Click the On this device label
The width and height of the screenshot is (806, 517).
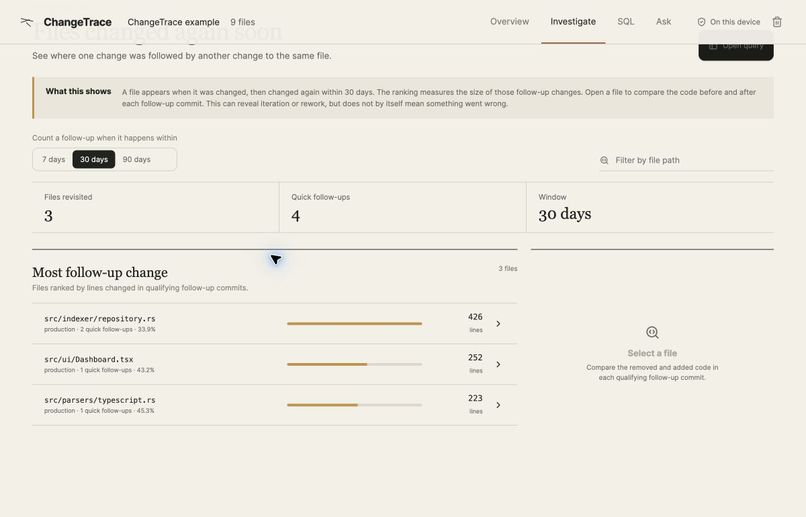735,22
